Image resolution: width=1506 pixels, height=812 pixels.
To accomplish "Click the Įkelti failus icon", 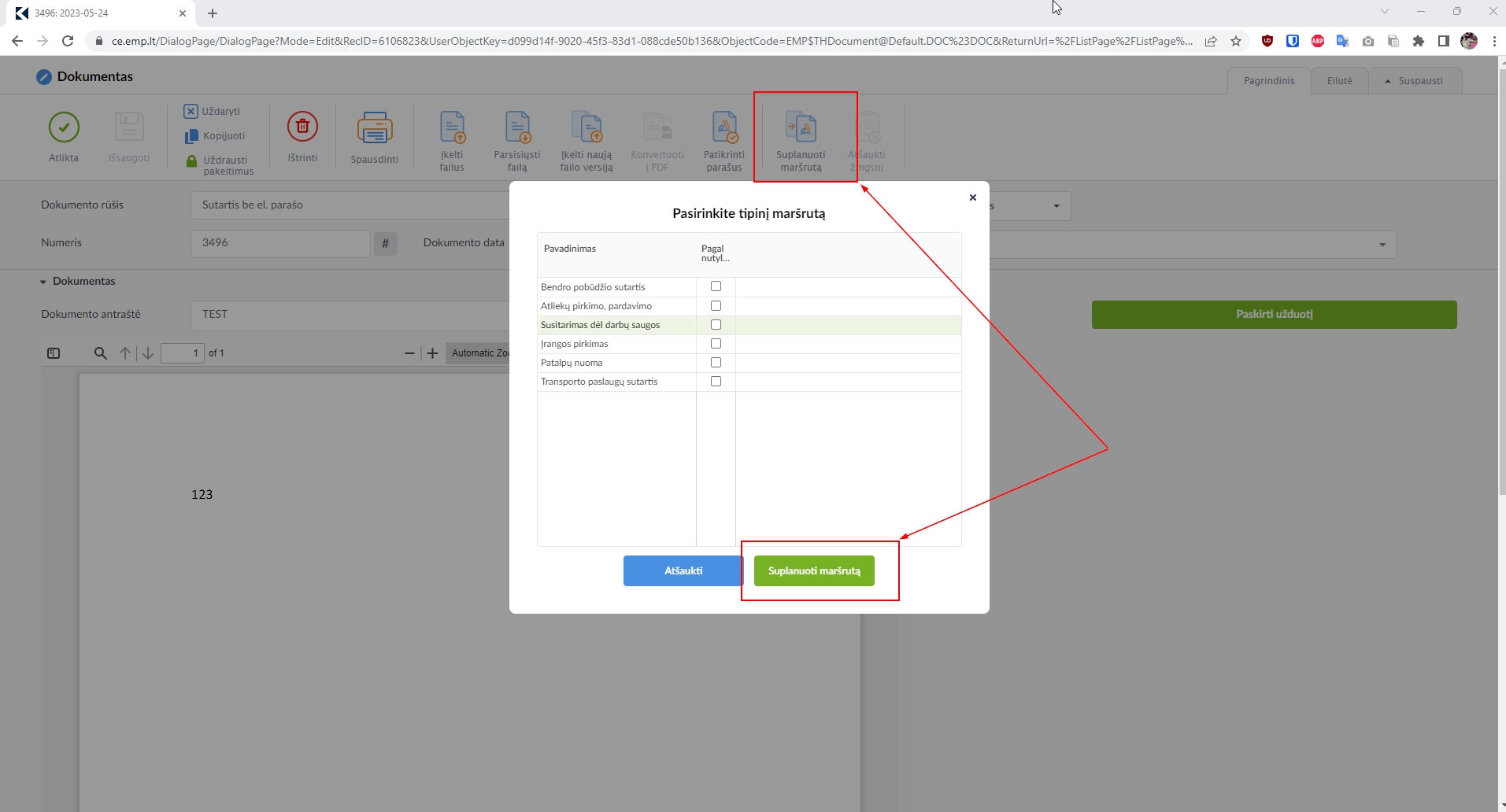I will 452,127.
